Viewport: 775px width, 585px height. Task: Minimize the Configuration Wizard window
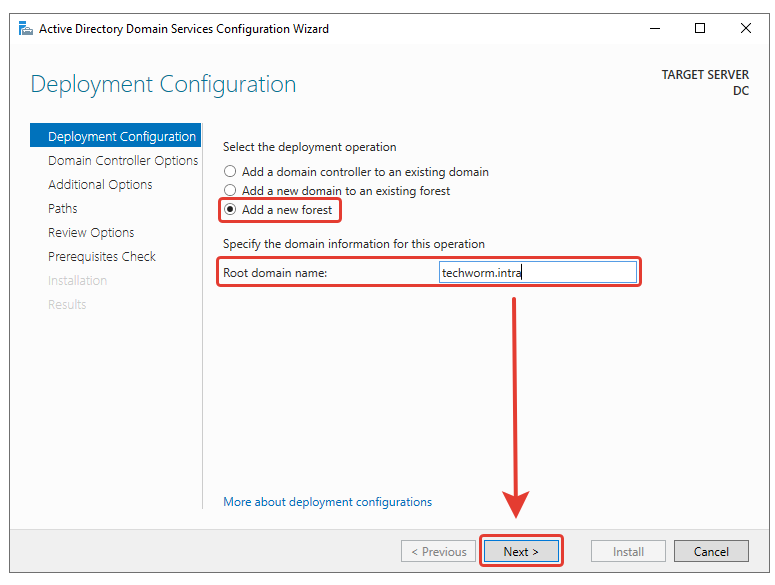point(653,28)
